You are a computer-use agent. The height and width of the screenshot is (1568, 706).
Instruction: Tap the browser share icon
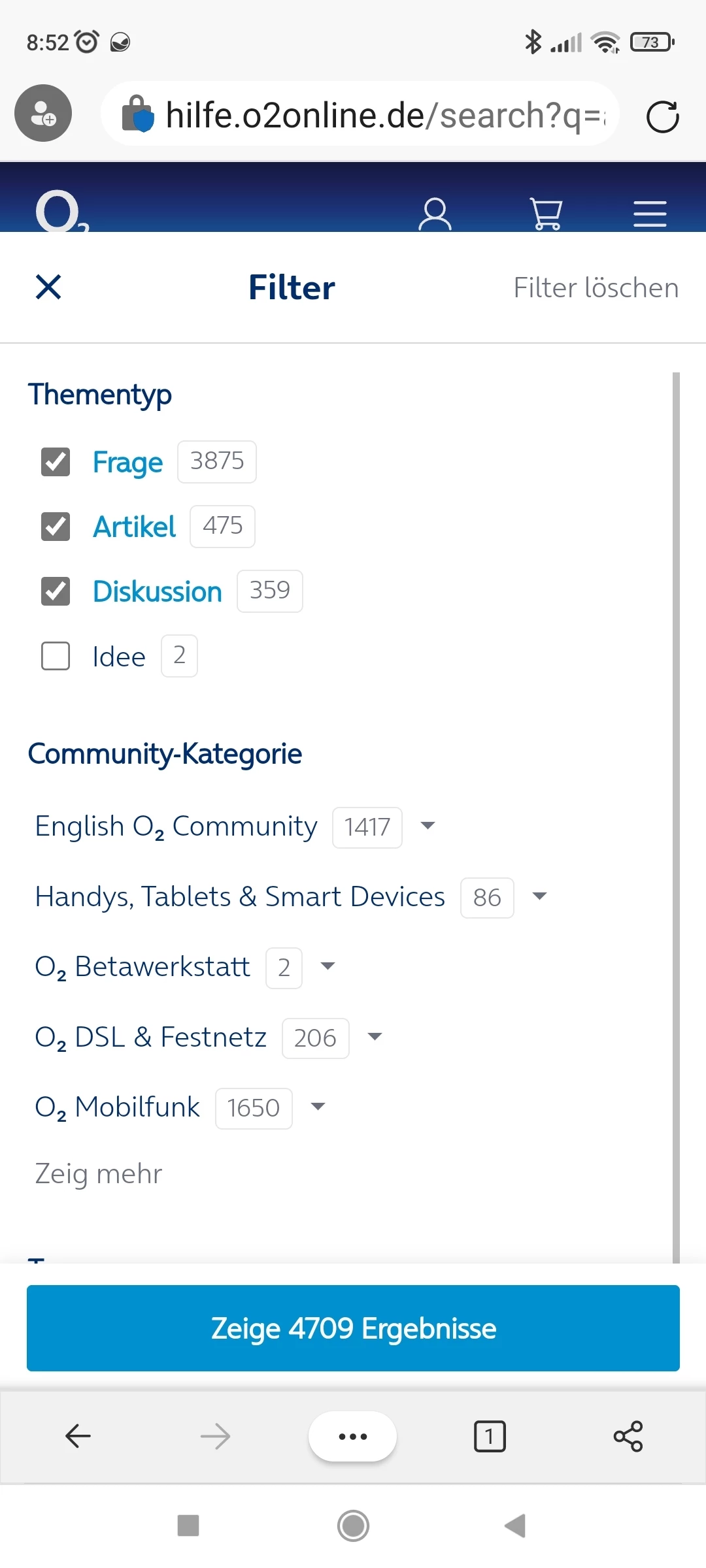coord(628,1436)
